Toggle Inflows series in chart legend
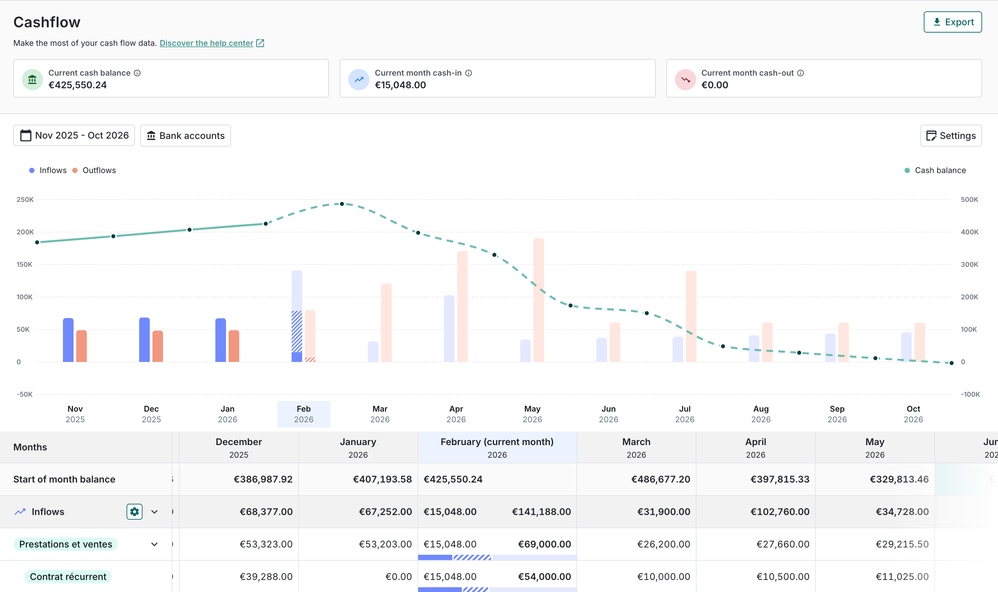This screenshot has width=998, height=592. coord(48,171)
